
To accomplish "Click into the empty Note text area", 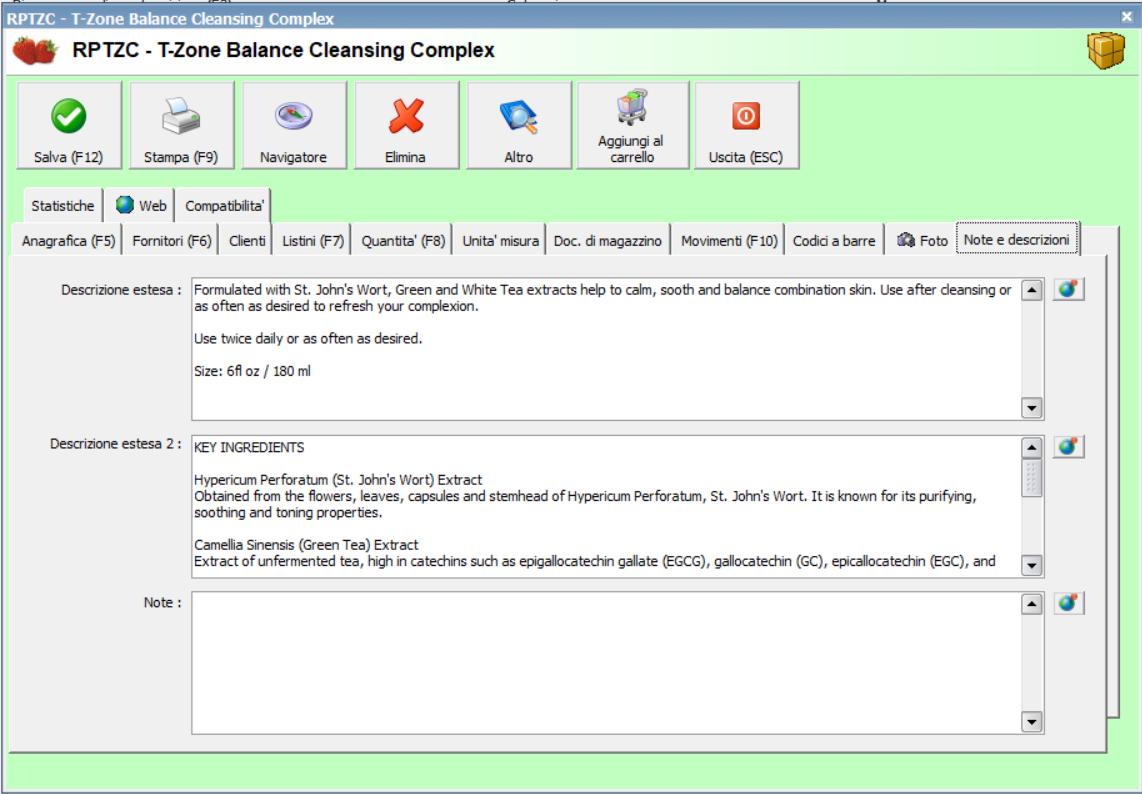I will (607, 663).
